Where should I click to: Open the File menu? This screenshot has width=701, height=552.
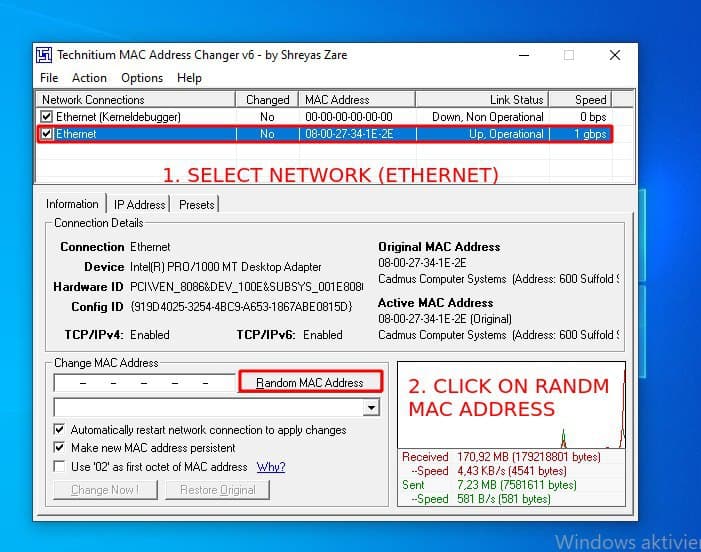(49, 78)
